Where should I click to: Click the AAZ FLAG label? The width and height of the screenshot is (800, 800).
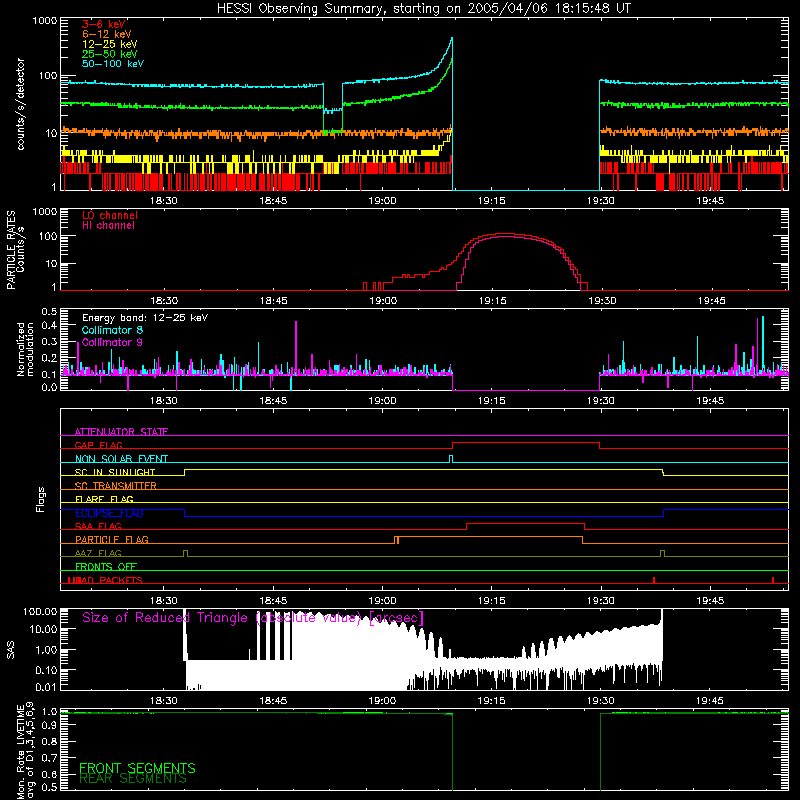coord(98,553)
